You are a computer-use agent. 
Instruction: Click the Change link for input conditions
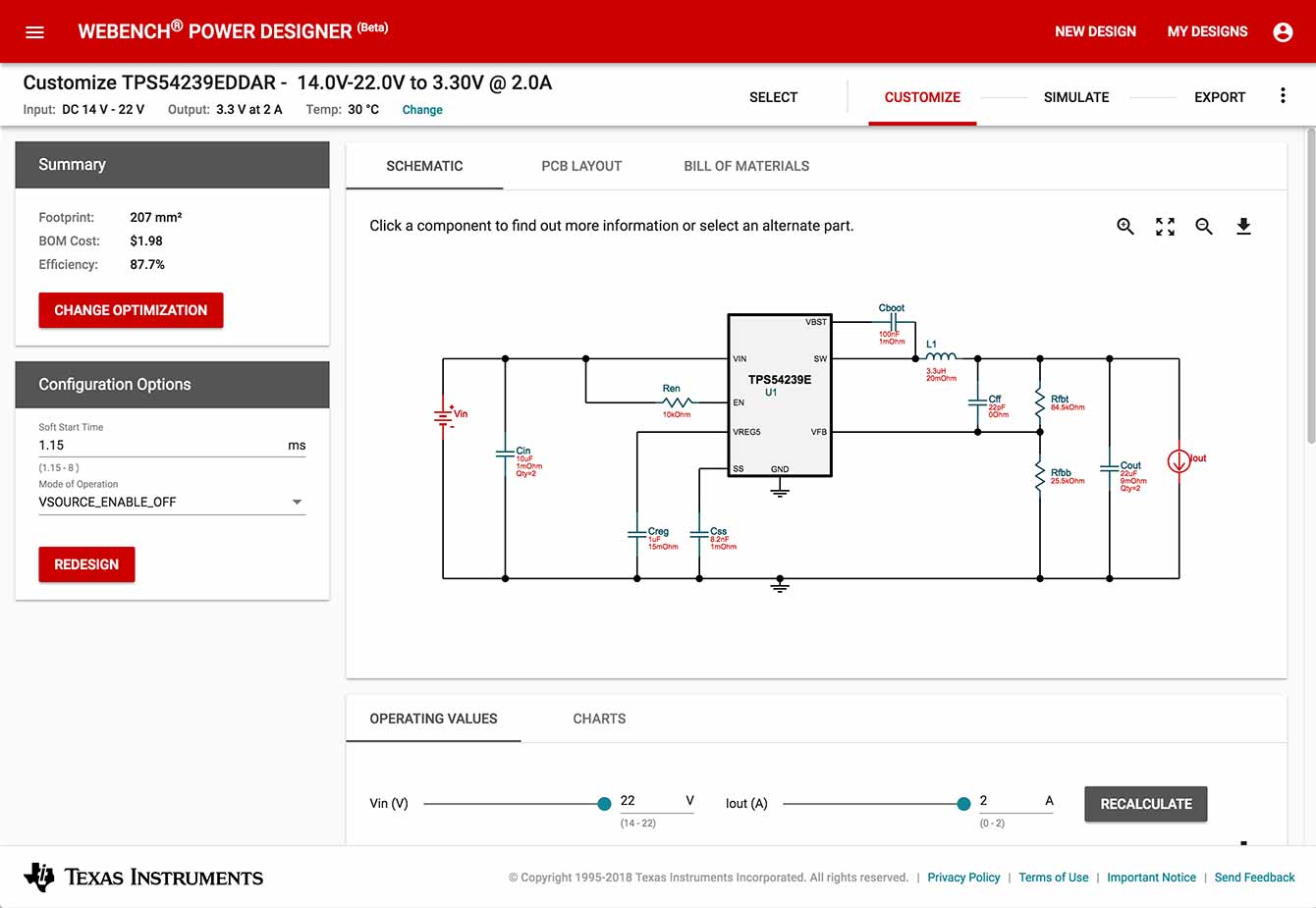coord(422,110)
